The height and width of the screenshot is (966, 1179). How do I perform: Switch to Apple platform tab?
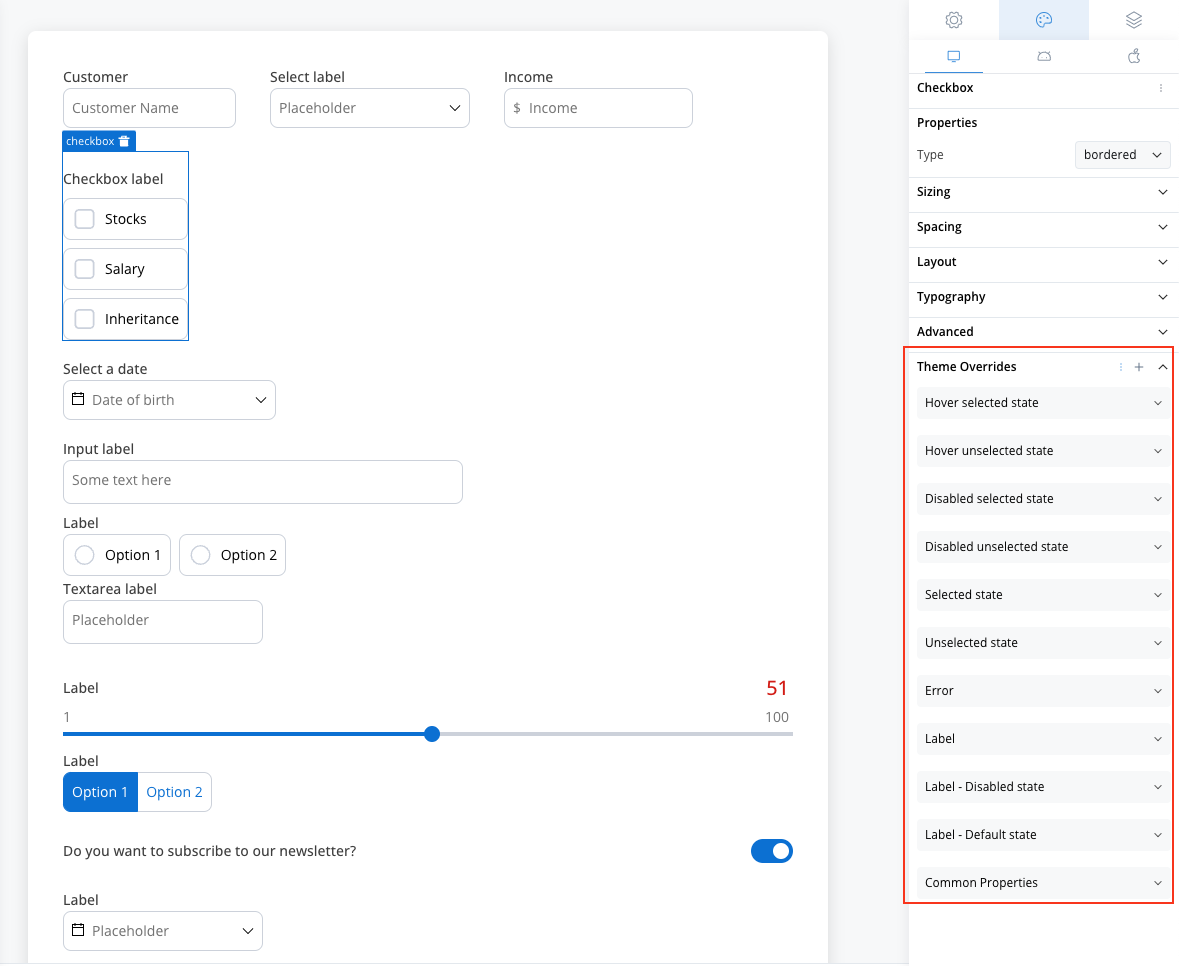[x=1134, y=56]
